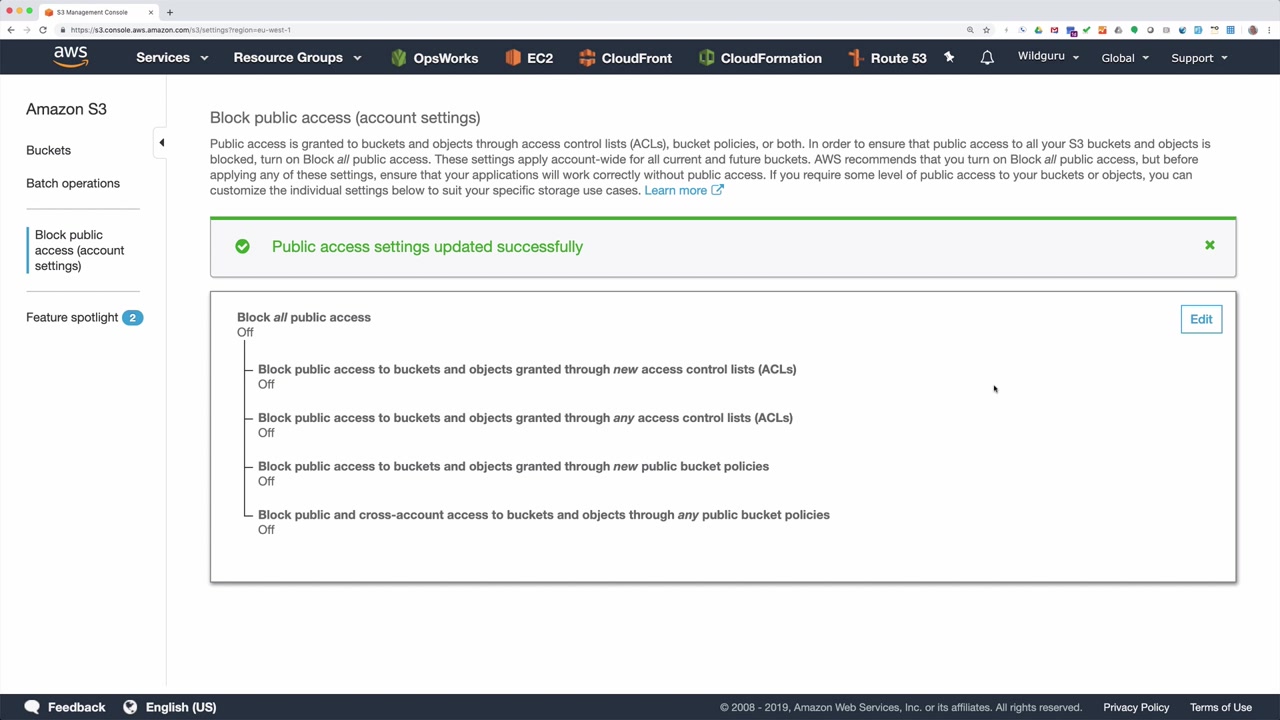Viewport: 1280px width, 720px height.
Task: Click the "Block public access (account settings)" page title
Action: [345, 118]
